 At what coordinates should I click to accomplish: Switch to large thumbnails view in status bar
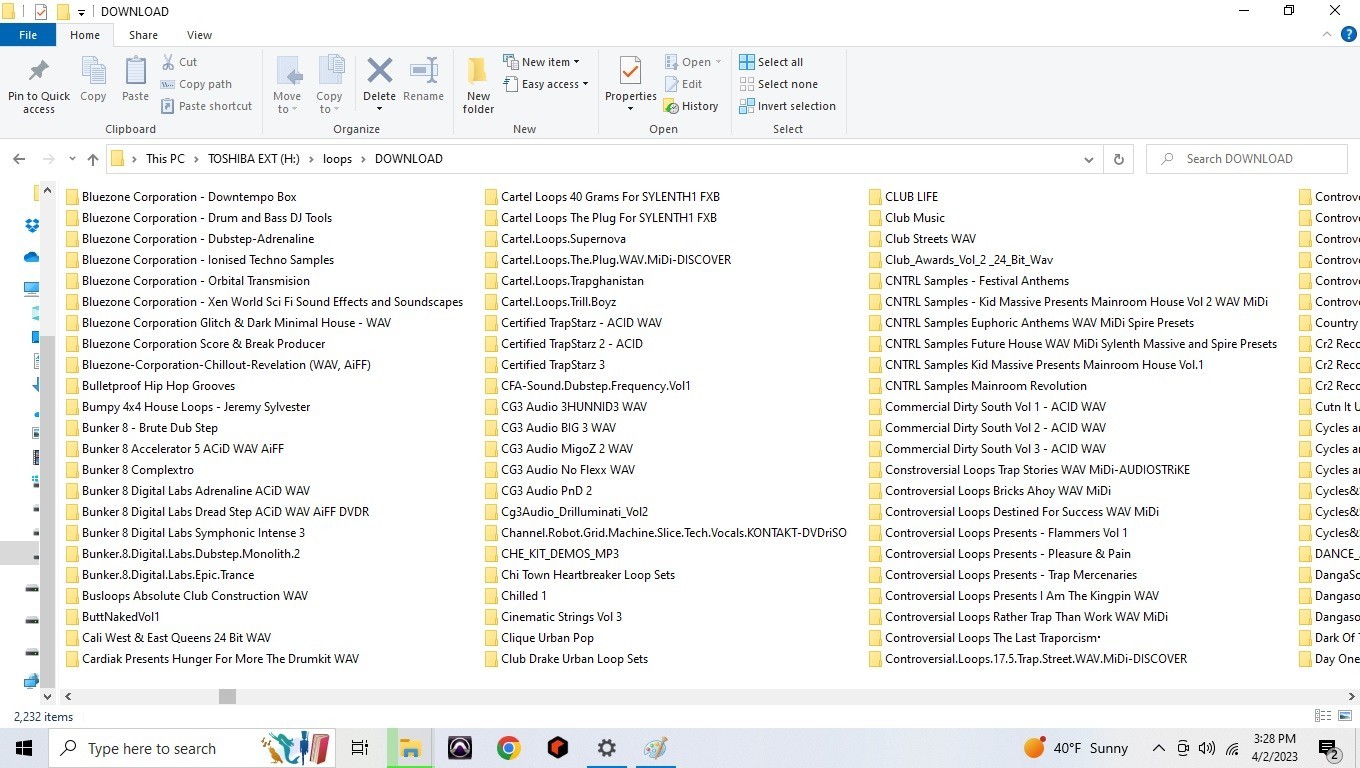coord(1345,716)
